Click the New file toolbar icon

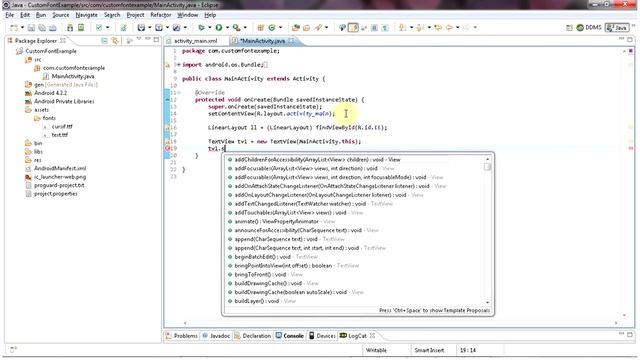(14, 28)
